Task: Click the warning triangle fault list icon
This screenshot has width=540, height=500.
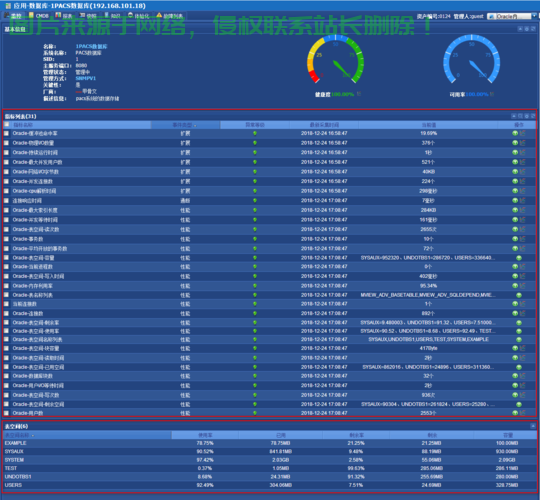Action: coord(159,15)
